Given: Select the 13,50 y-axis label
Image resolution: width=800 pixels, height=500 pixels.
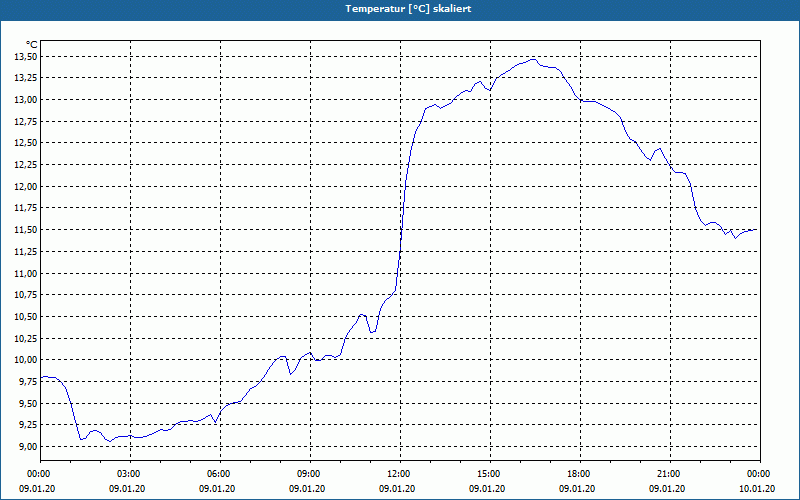Looking at the screenshot, I should coord(26,56).
